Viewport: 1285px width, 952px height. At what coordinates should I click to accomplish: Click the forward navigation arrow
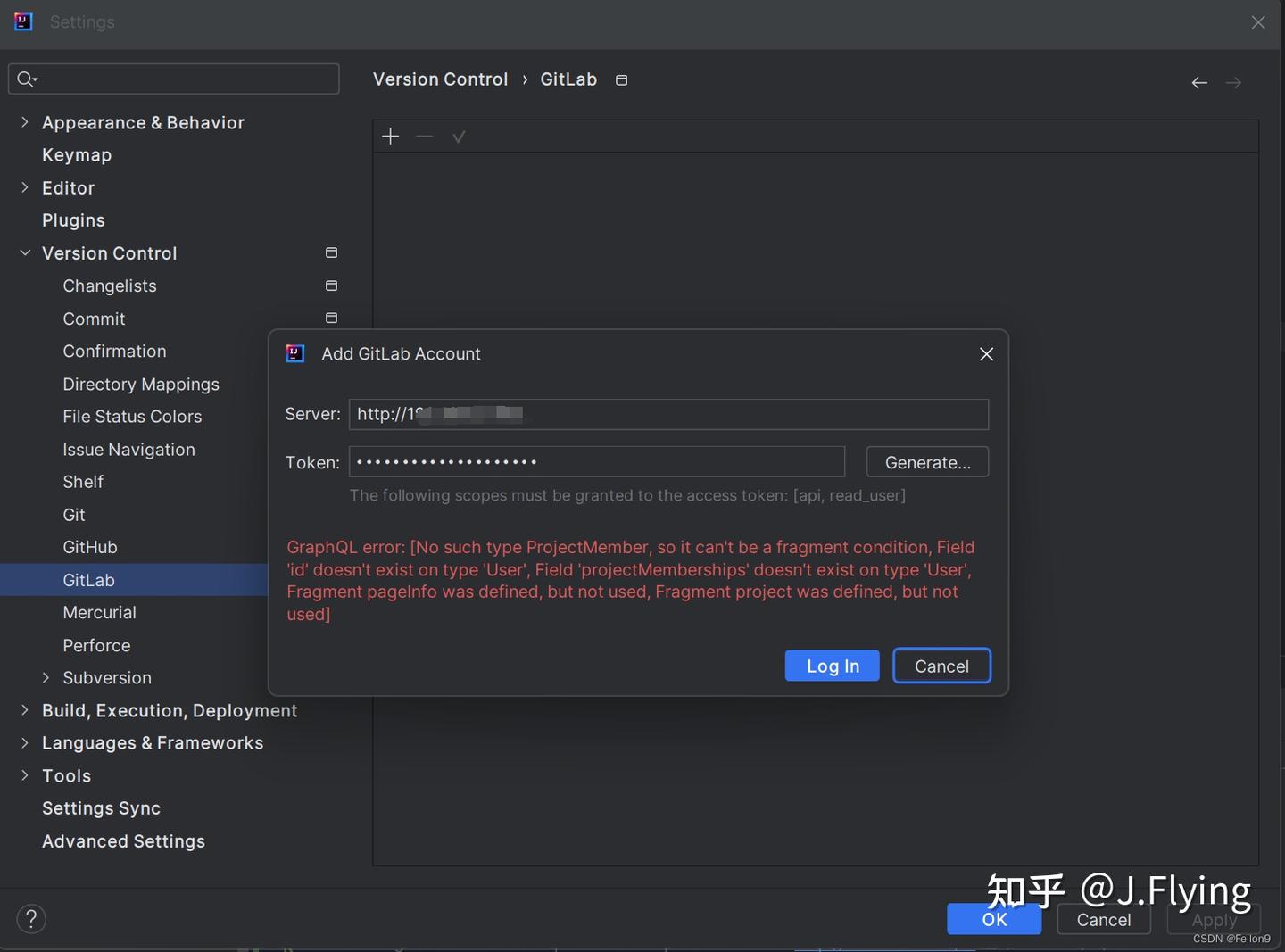coord(1234,82)
